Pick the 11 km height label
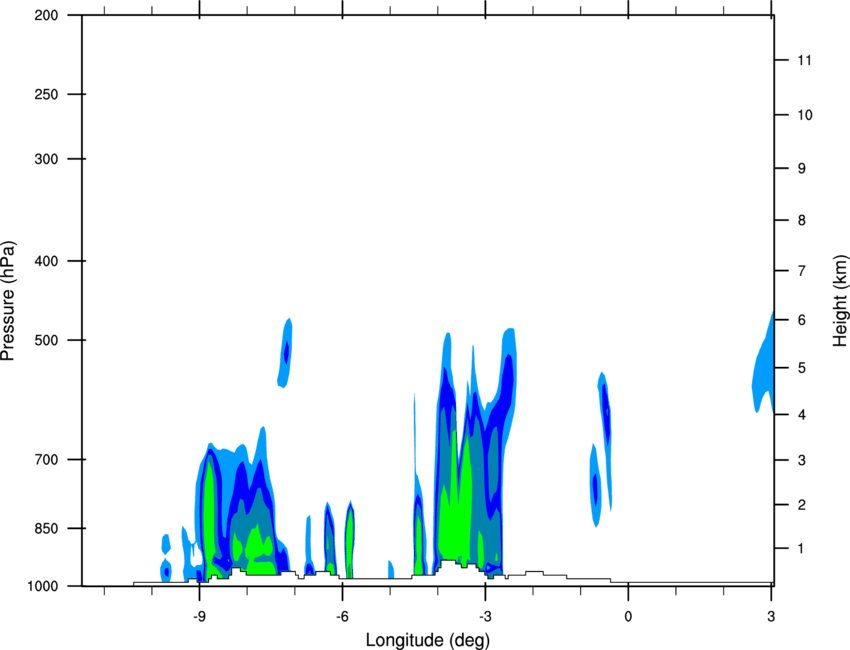Screen dimensions: 850x650 point(804,60)
